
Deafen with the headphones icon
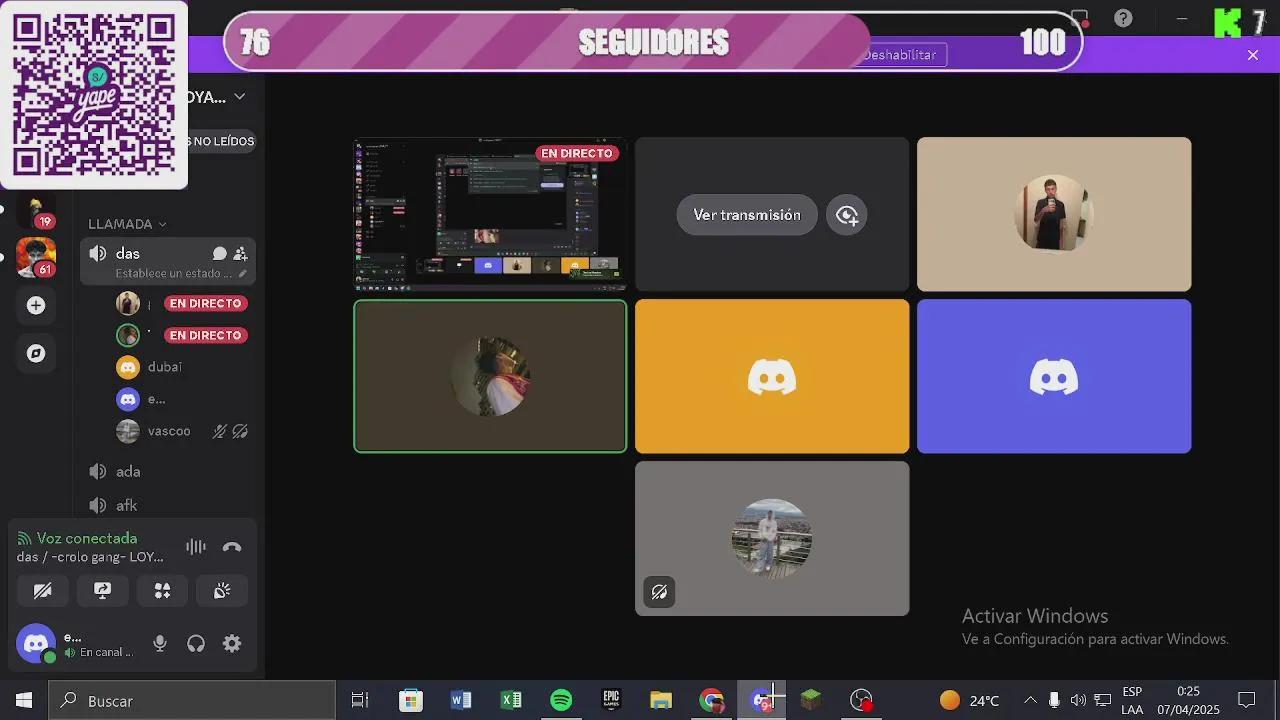click(196, 643)
